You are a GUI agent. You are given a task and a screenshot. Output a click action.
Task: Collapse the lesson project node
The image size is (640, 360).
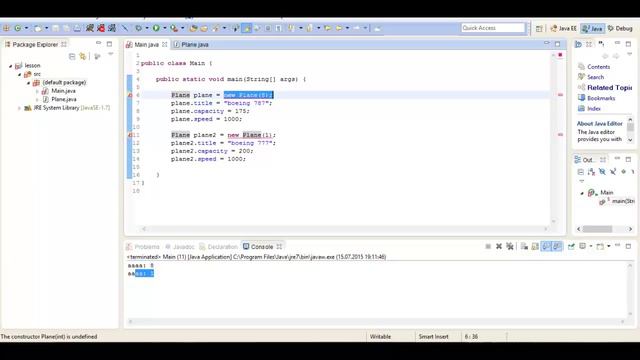pos(11,66)
